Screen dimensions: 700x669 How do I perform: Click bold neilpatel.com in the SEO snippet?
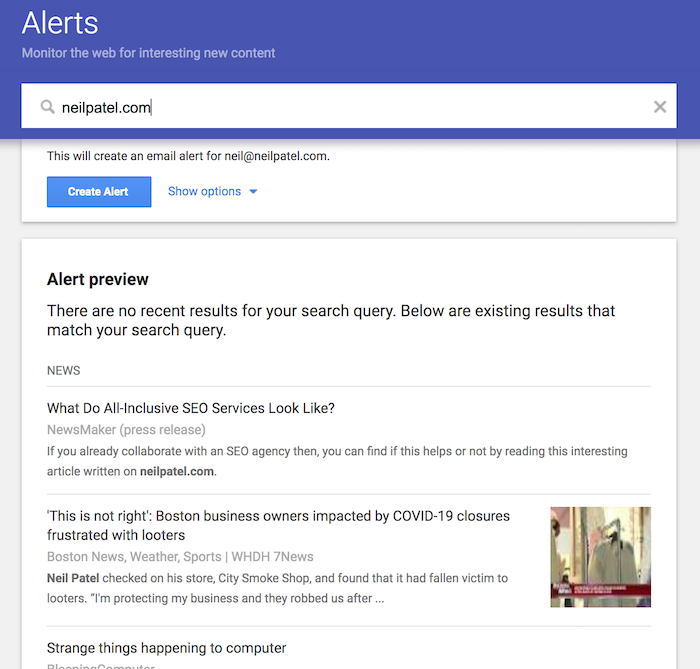[x=176, y=471]
